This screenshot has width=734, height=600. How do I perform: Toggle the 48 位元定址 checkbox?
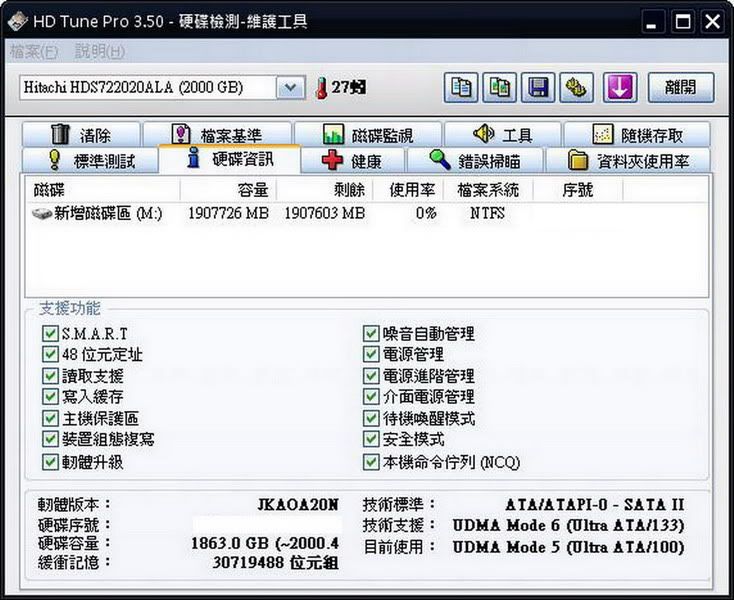(50, 354)
